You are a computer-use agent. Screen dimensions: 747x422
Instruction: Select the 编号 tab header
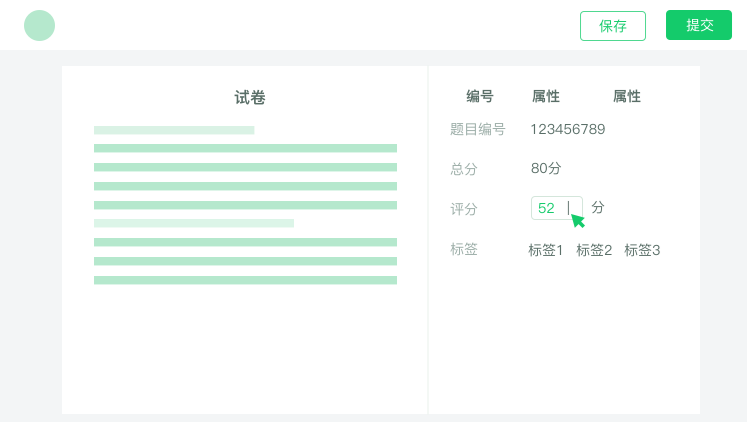[480, 96]
